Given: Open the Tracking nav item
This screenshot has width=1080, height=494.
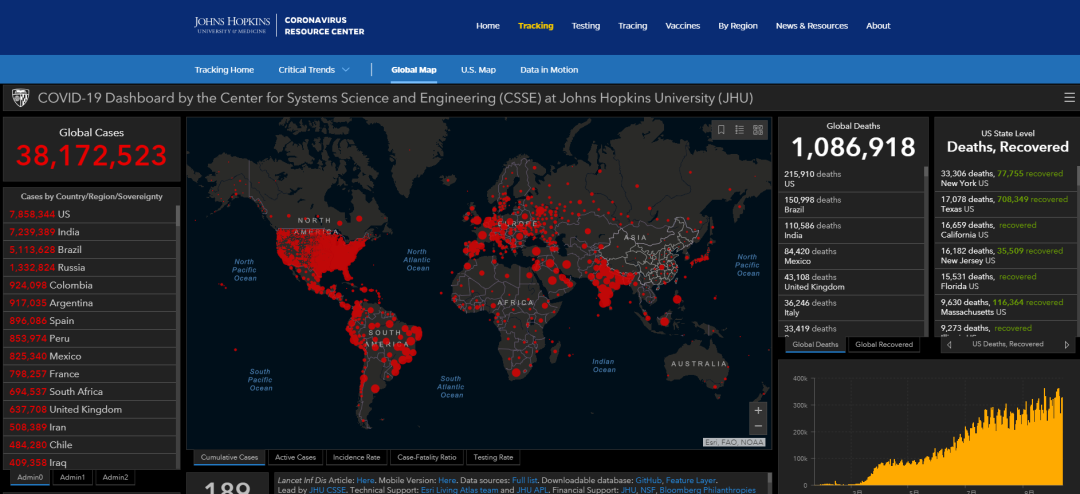Looking at the screenshot, I should (536, 25).
